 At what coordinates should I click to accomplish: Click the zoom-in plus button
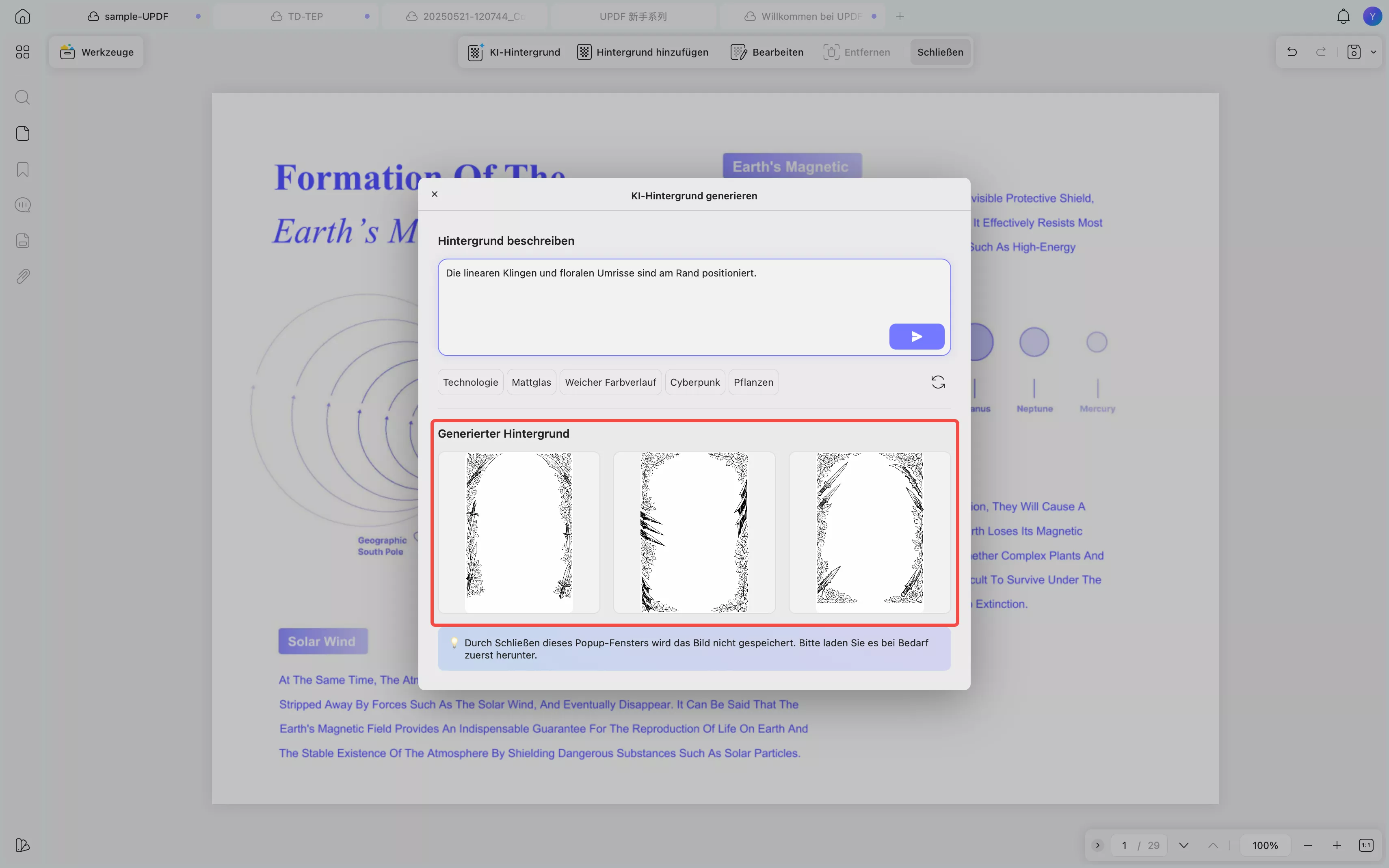(1337, 845)
